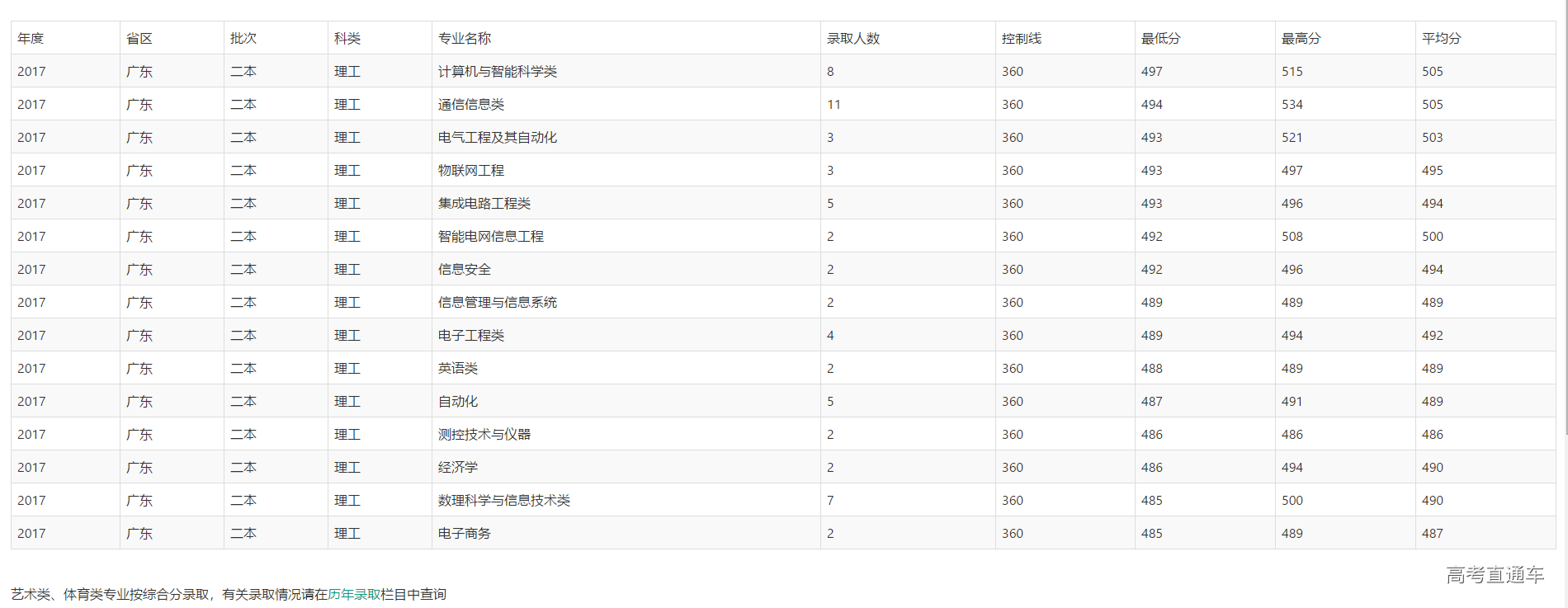Click the 高考直通车 watermark logo

1495,575
